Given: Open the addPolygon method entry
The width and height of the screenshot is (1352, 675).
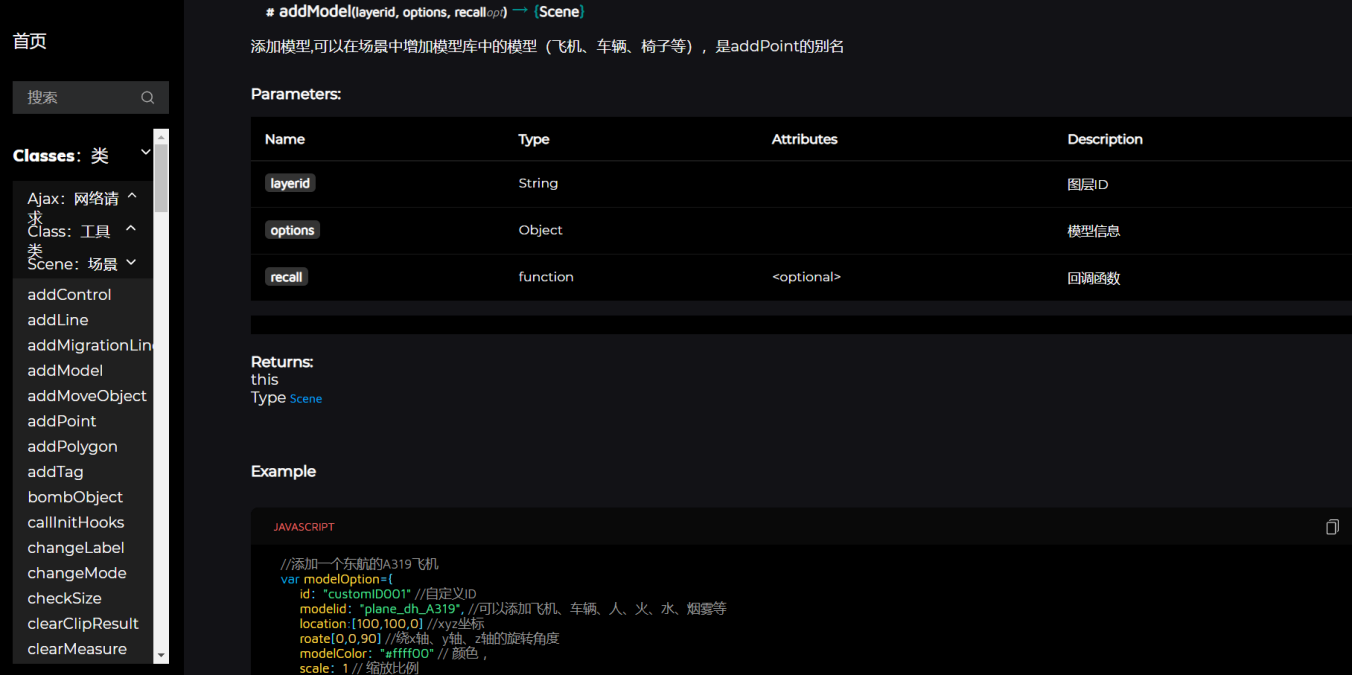Looking at the screenshot, I should pos(72,447).
